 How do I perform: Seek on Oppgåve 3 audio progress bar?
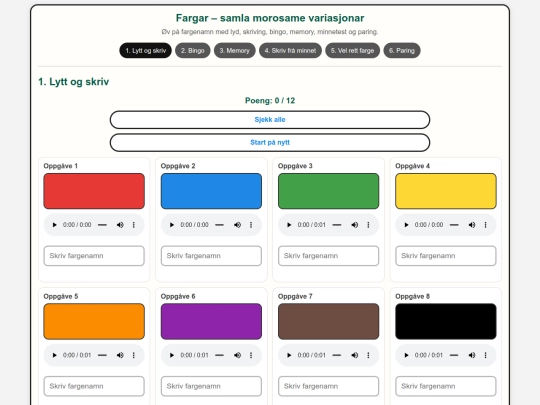click(x=337, y=225)
